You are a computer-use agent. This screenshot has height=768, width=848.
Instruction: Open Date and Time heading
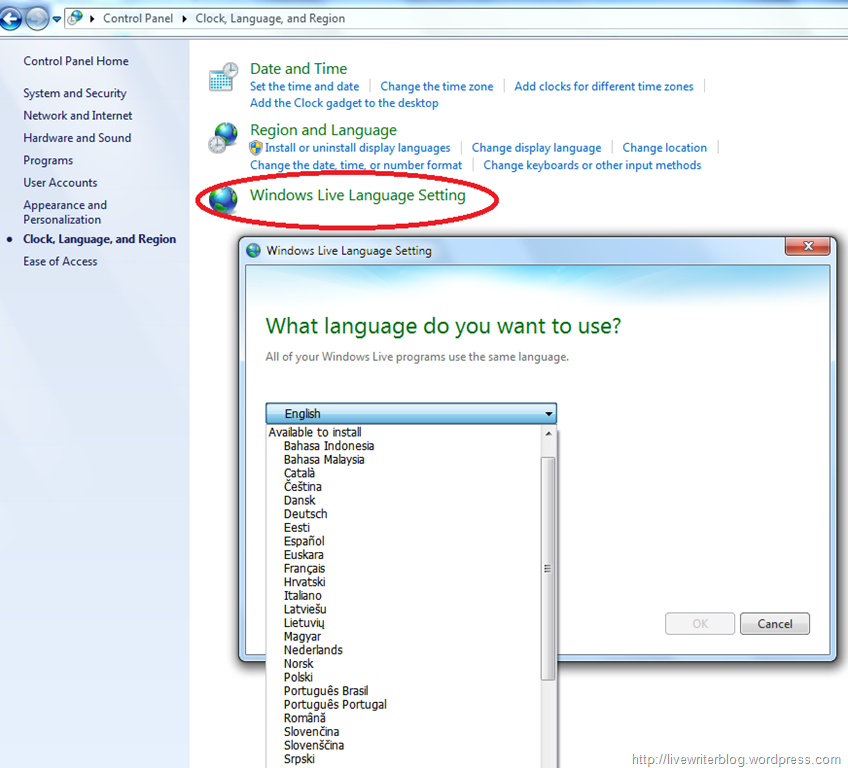(299, 69)
